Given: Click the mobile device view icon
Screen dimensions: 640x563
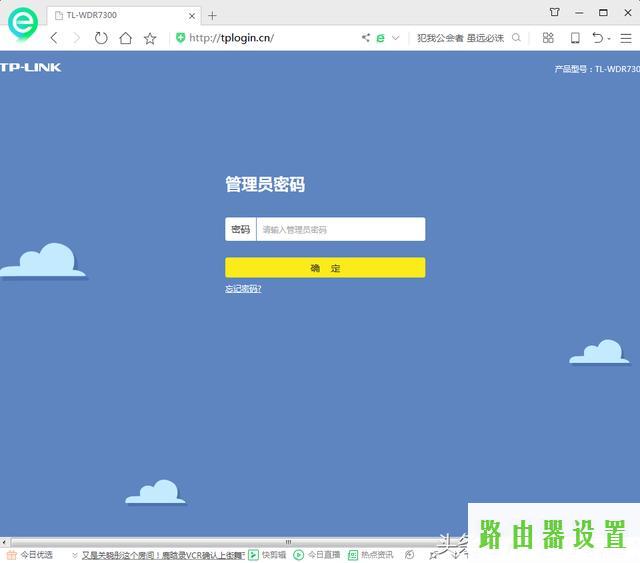Looking at the screenshot, I should pyautogui.click(x=575, y=38).
